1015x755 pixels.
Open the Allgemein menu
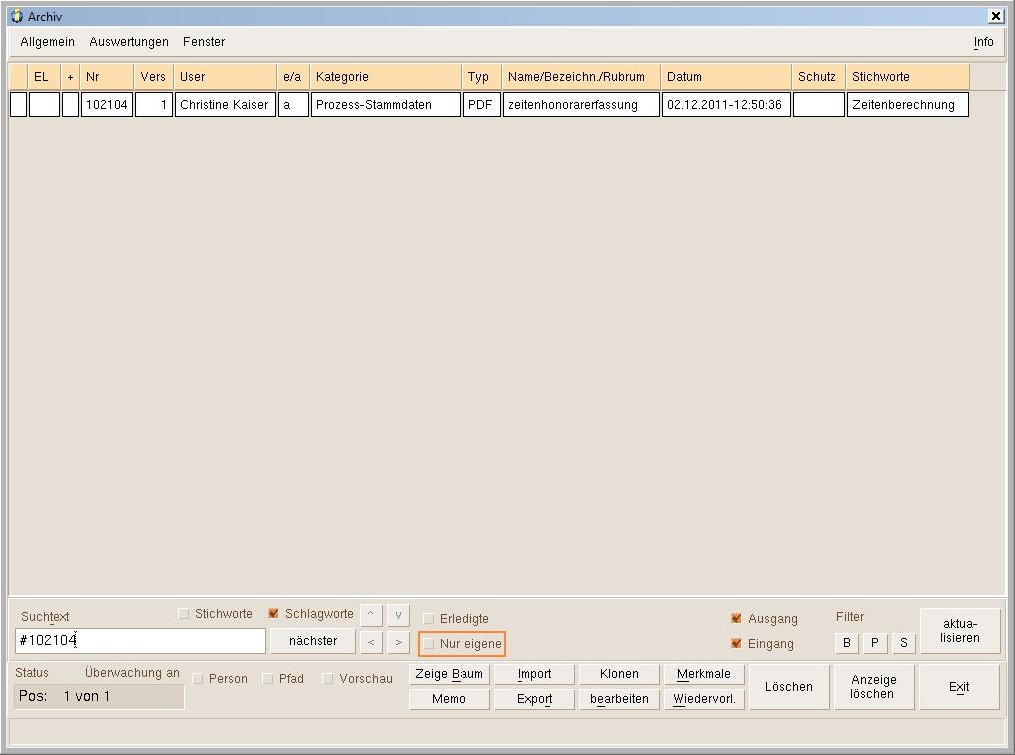(47, 42)
